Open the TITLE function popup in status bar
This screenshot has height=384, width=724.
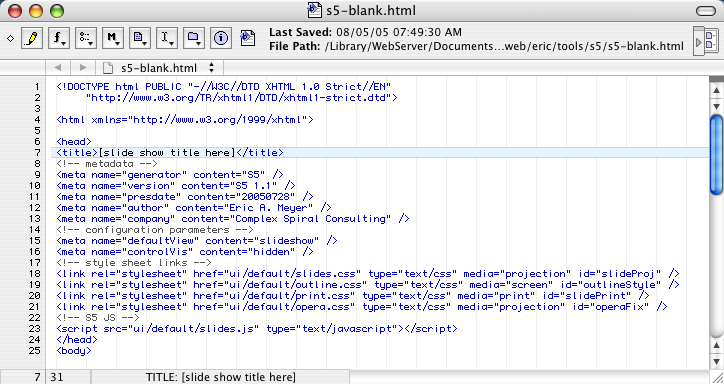coord(220,377)
